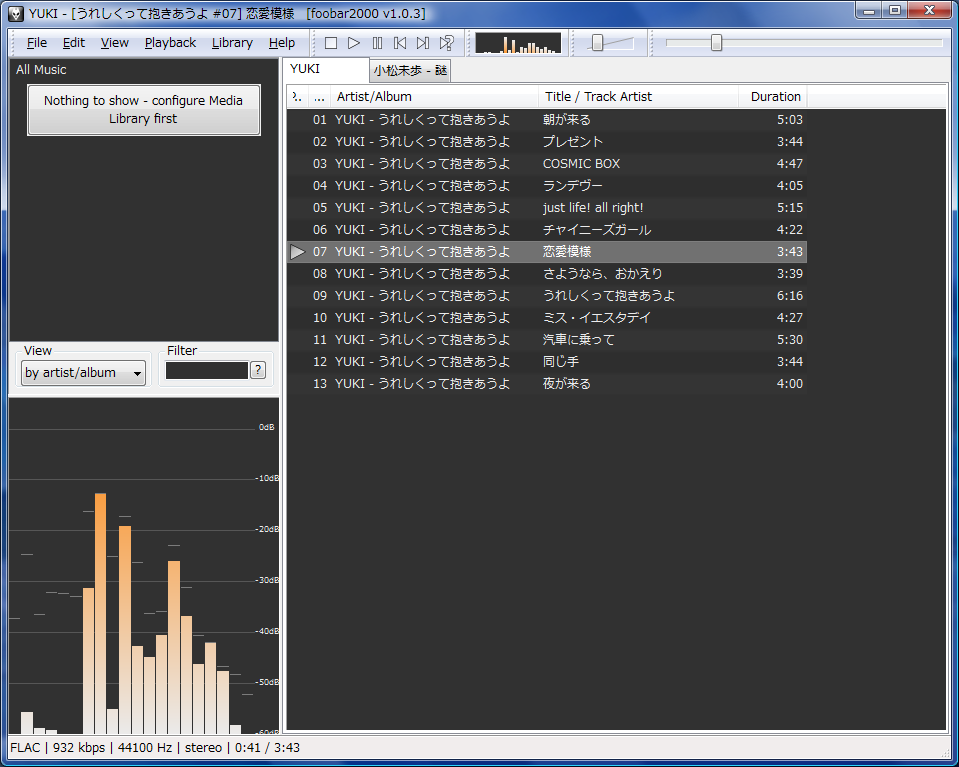Click the playback seek bar thumb
959x767 pixels.
click(716, 43)
